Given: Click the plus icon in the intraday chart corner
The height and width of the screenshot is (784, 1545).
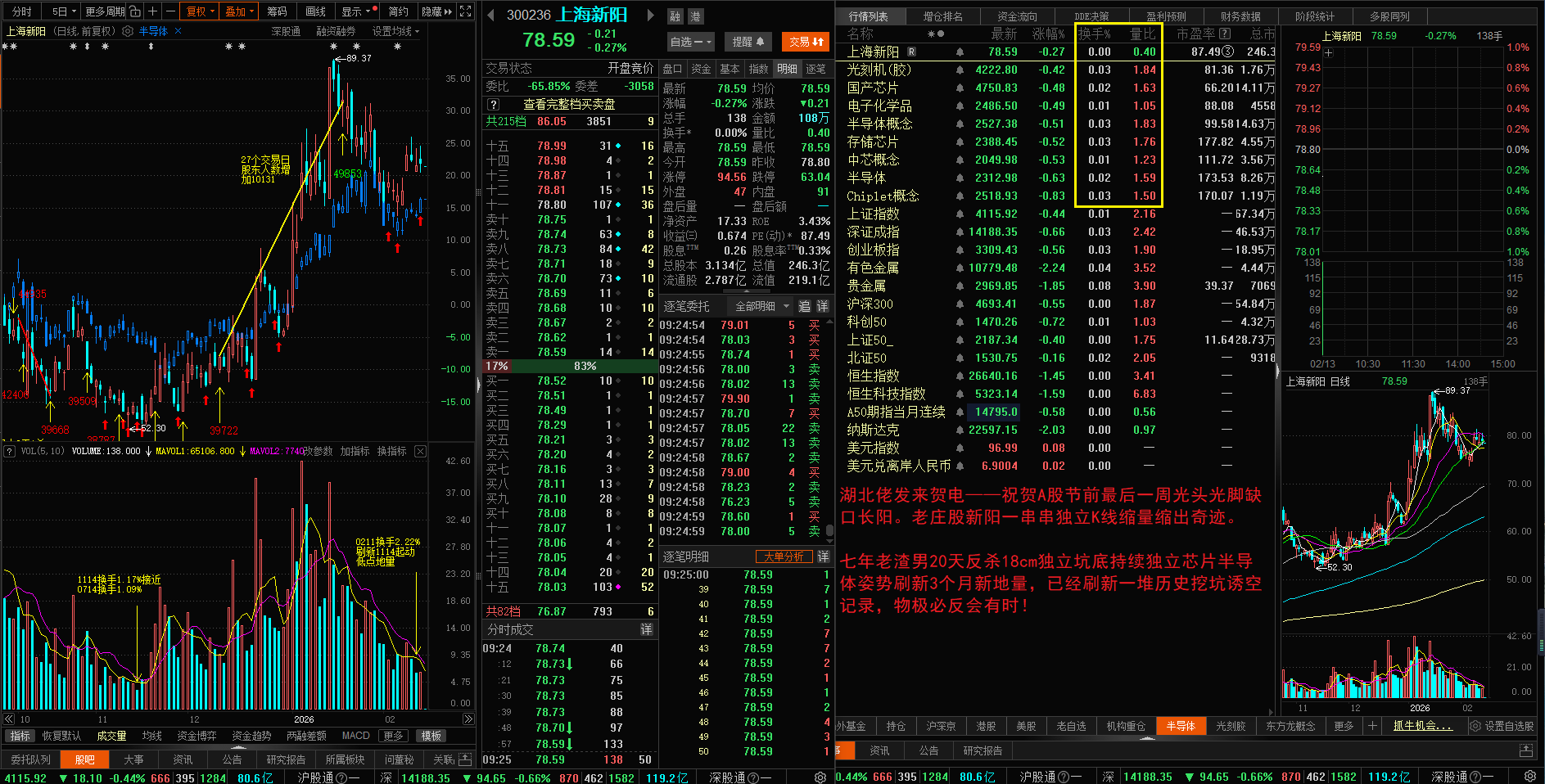Looking at the screenshot, I should tap(1329, 53).
